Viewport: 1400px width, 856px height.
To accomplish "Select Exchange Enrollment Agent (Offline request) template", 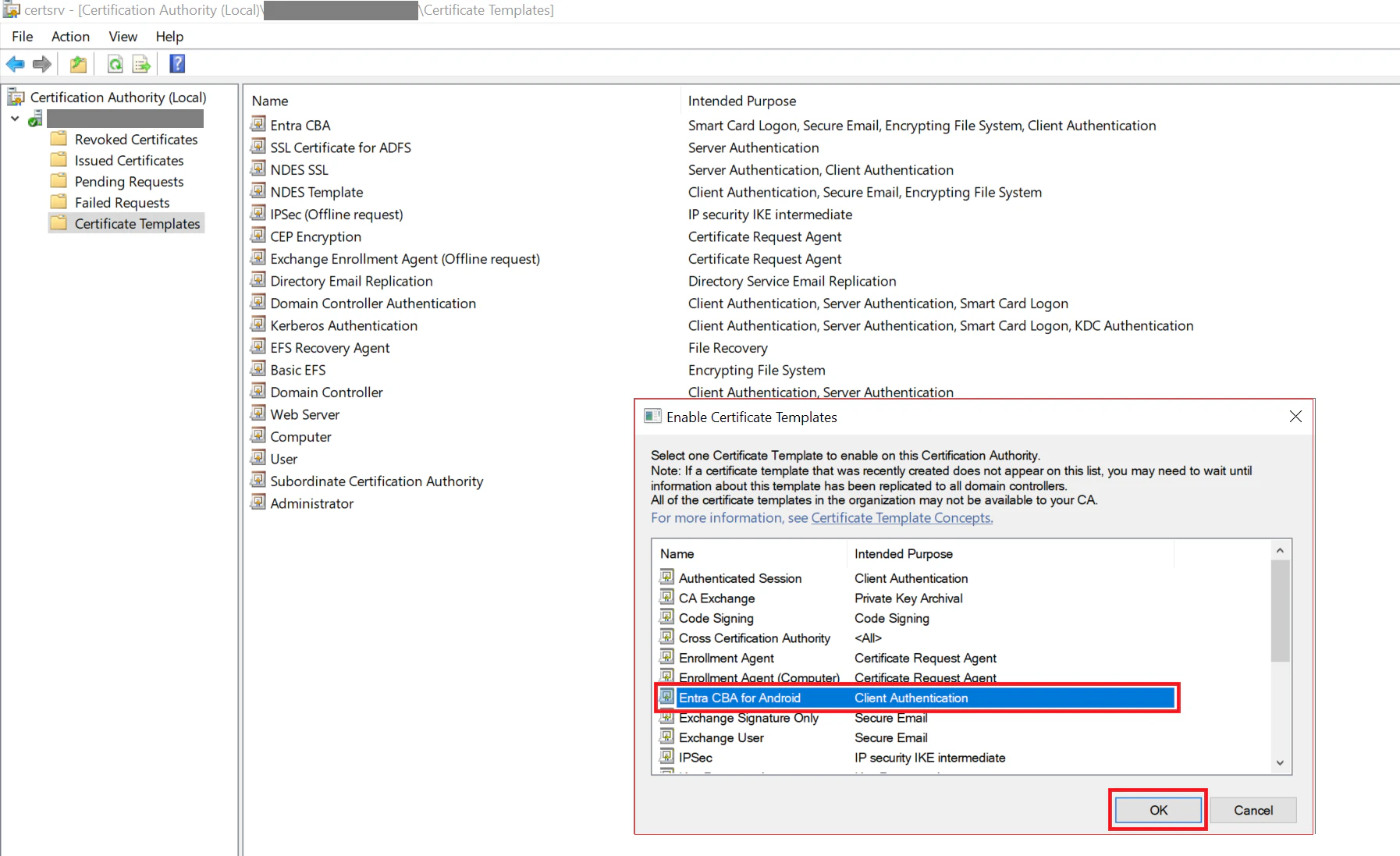I will coord(405,258).
